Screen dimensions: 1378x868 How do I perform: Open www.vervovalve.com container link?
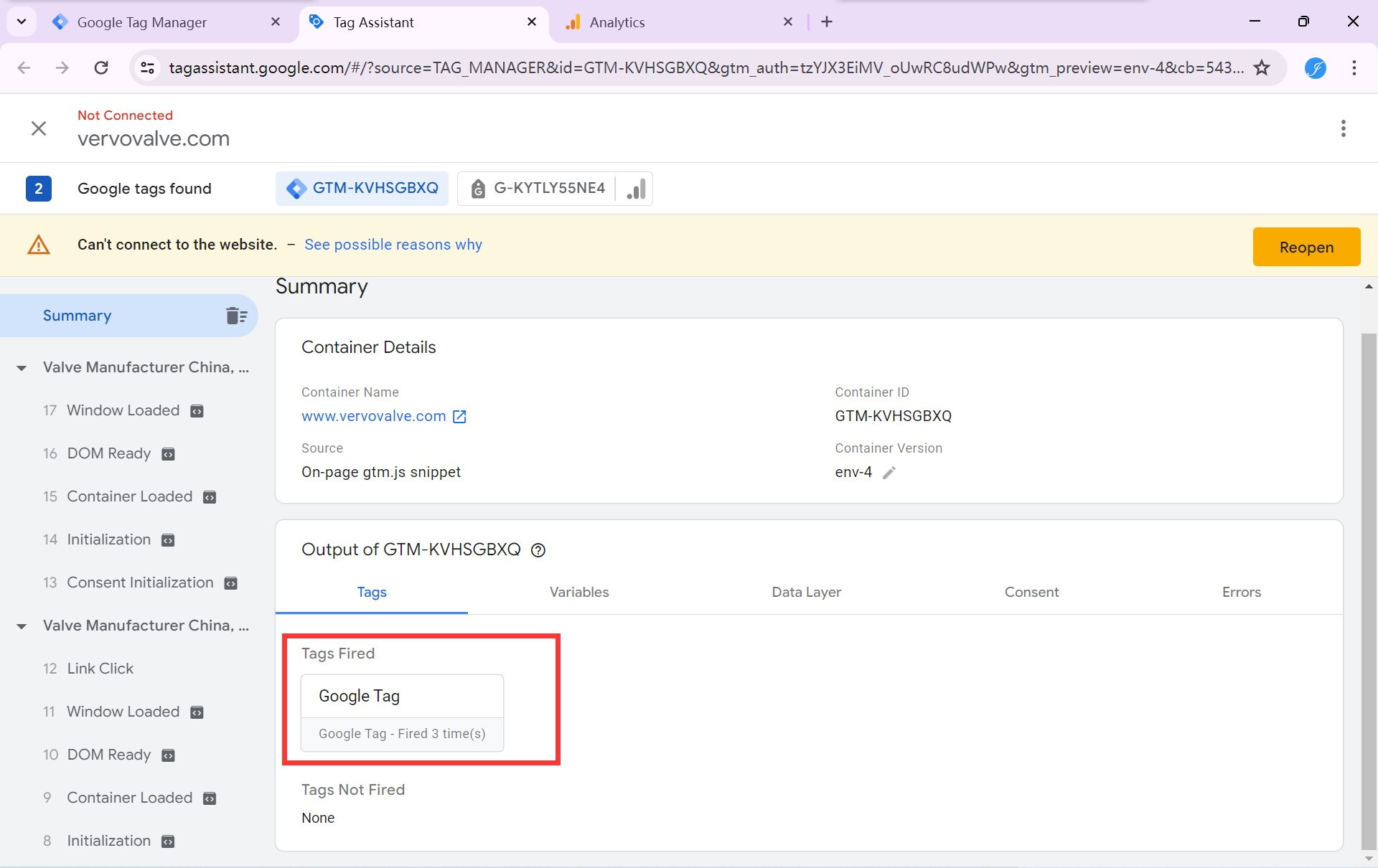pos(373,416)
